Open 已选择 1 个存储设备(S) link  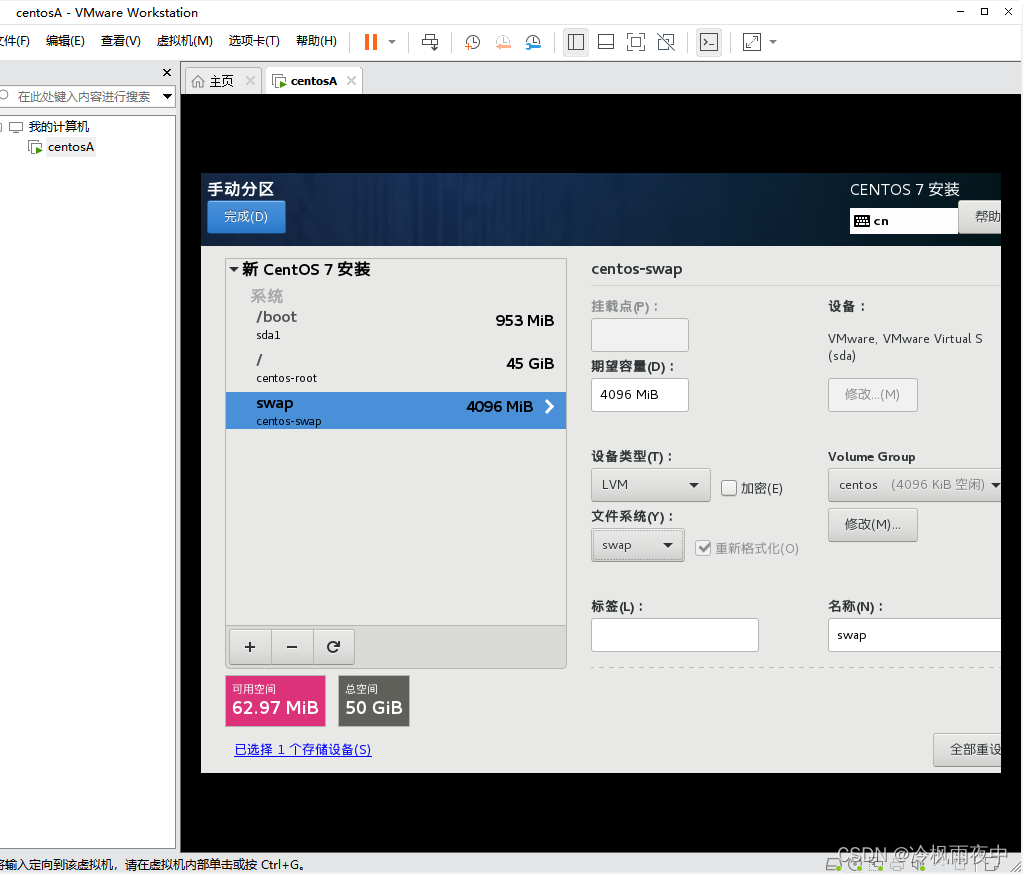[x=303, y=749]
